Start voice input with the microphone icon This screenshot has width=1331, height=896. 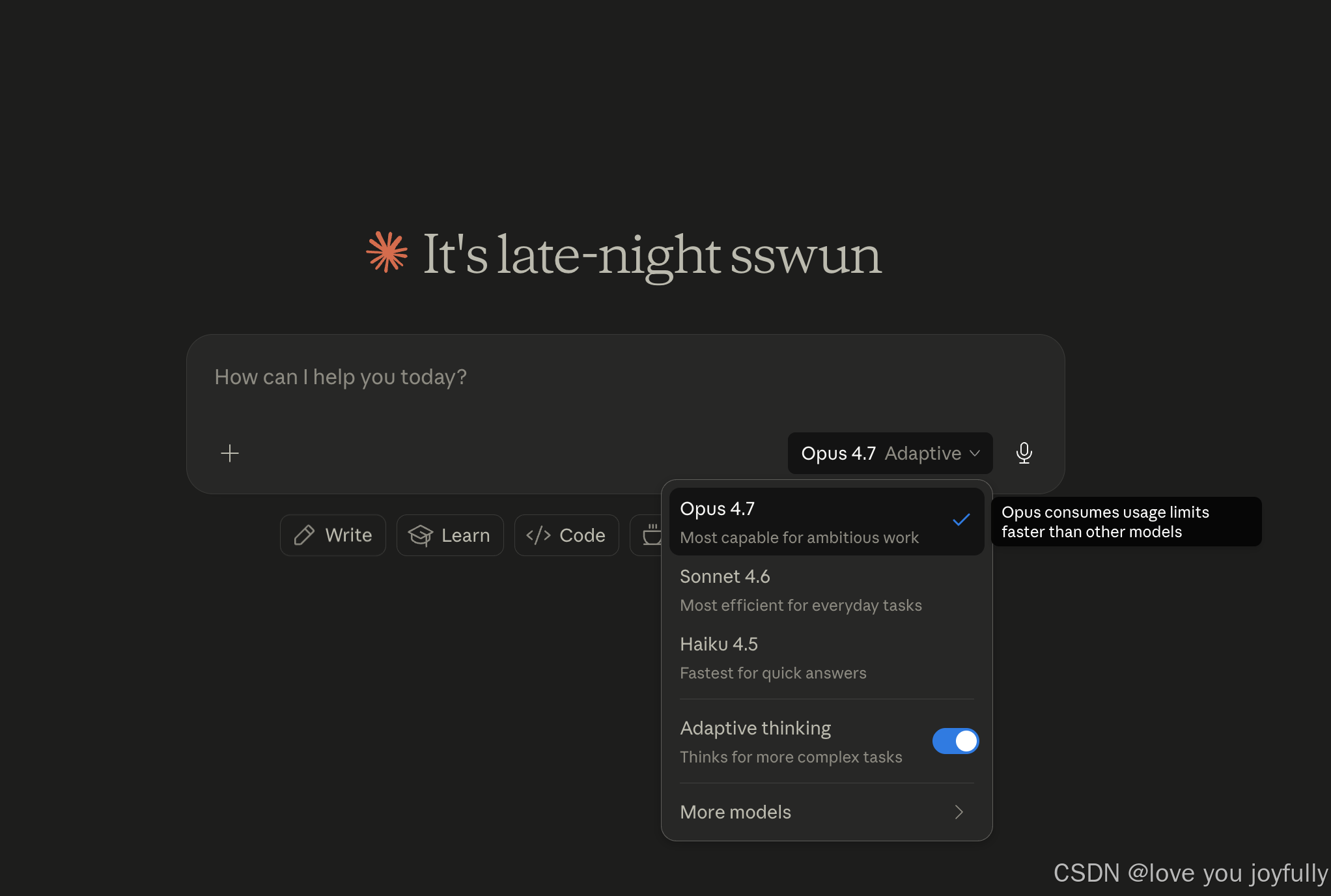point(1024,453)
